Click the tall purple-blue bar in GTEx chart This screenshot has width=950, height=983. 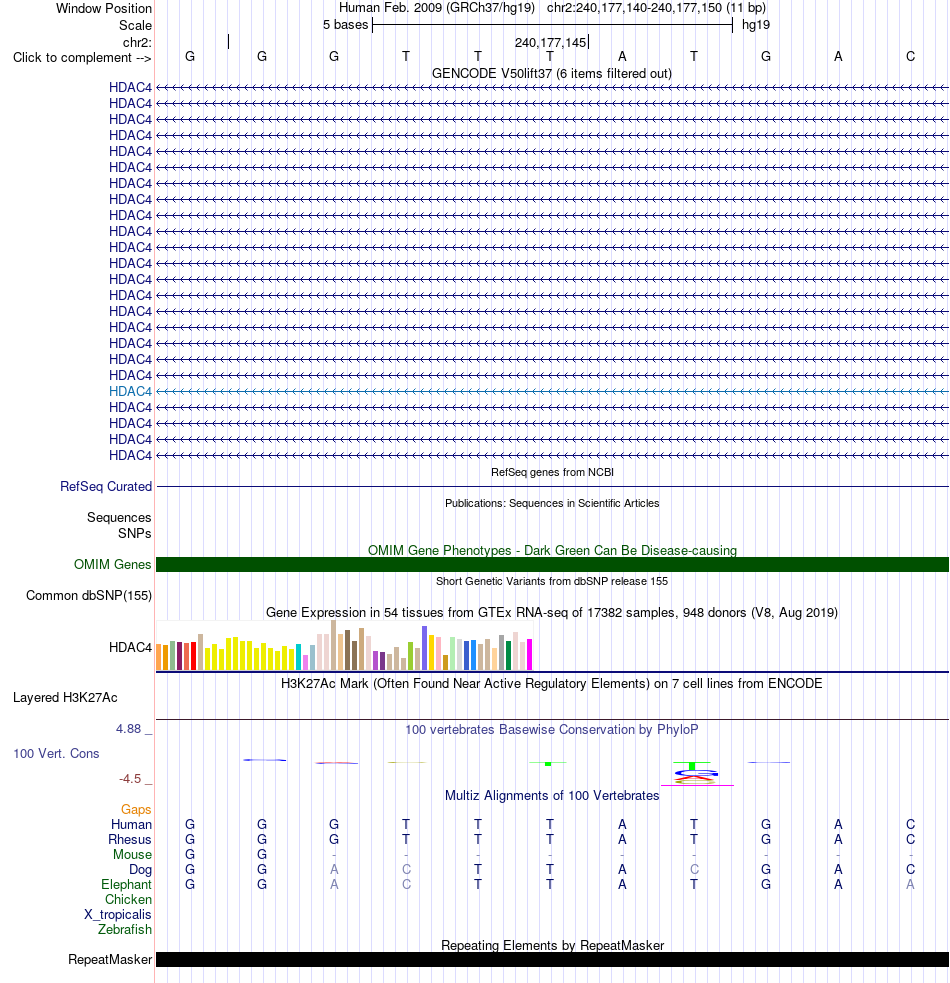tap(425, 648)
